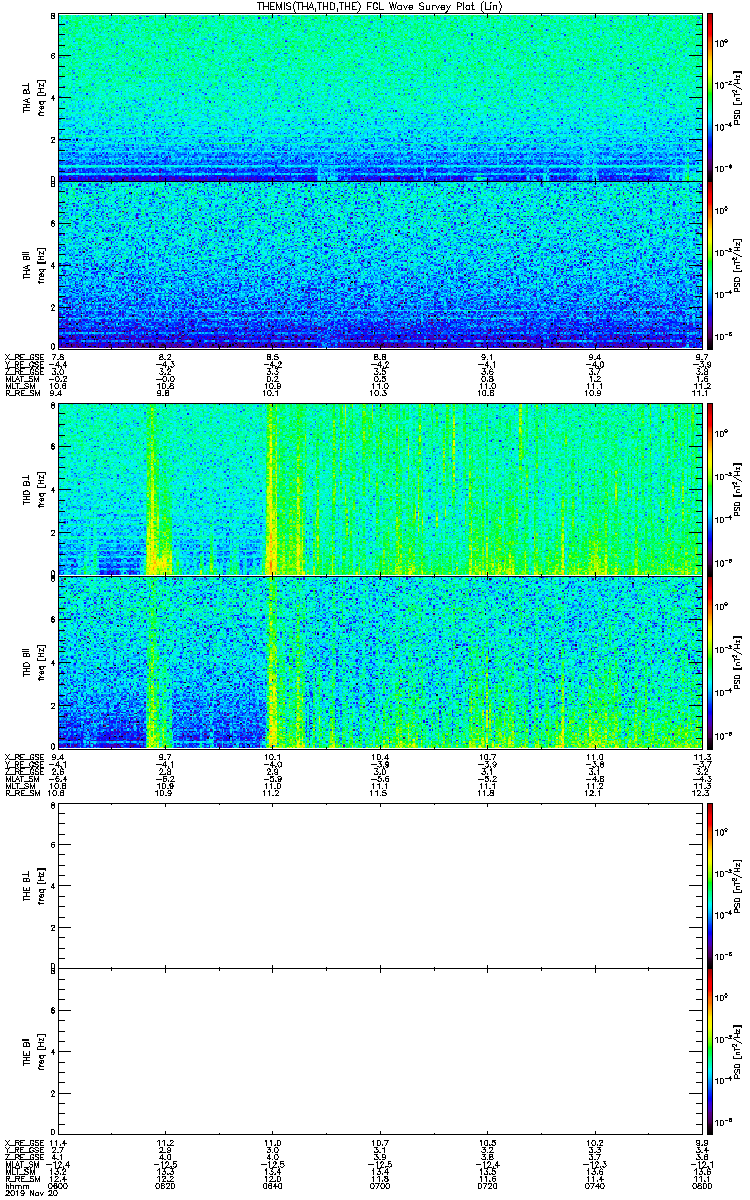
Task: Click the PSD color bar beside THE B-perpendicular
Action: tap(711, 885)
